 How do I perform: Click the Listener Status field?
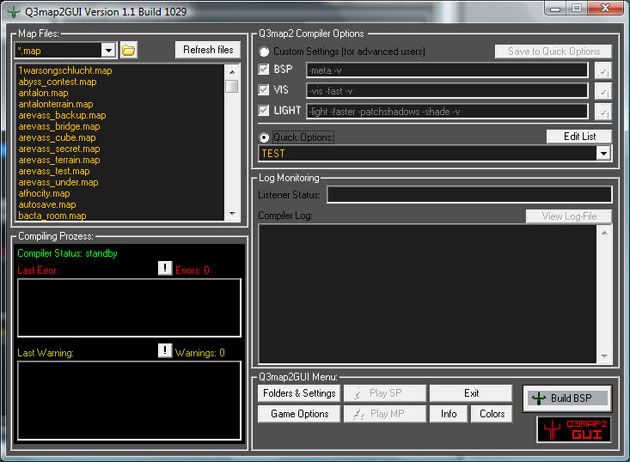pyautogui.click(x=469, y=195)
